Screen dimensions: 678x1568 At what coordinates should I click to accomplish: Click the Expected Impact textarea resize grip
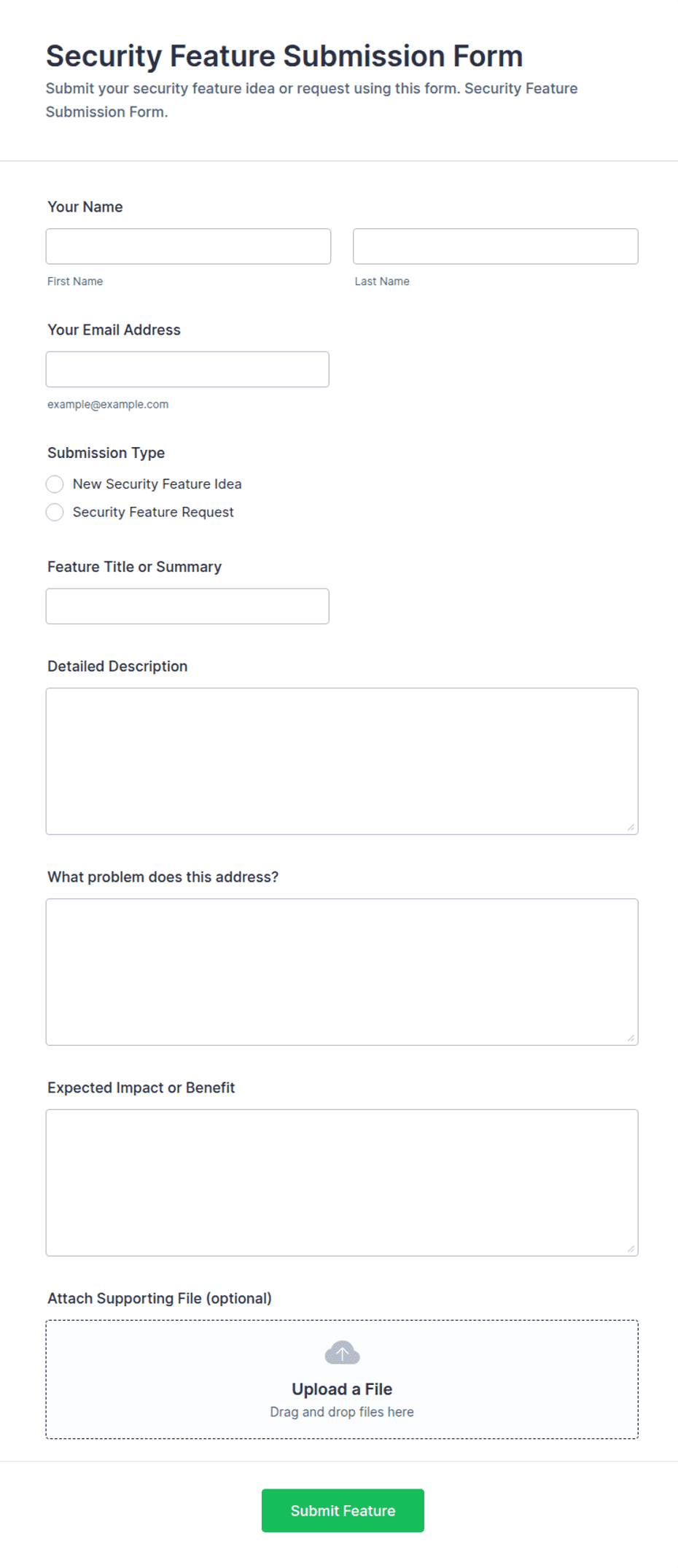631,1249
